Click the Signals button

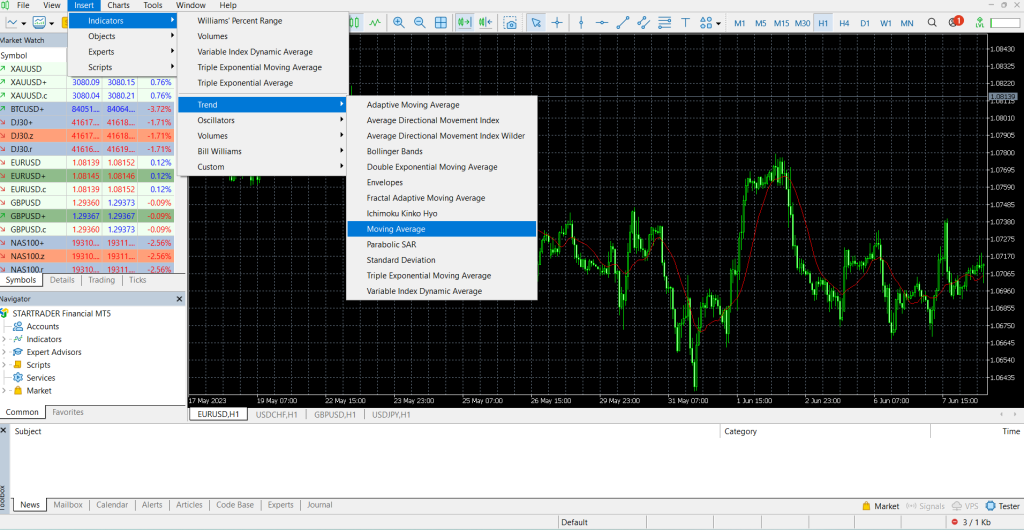(926, 506)
